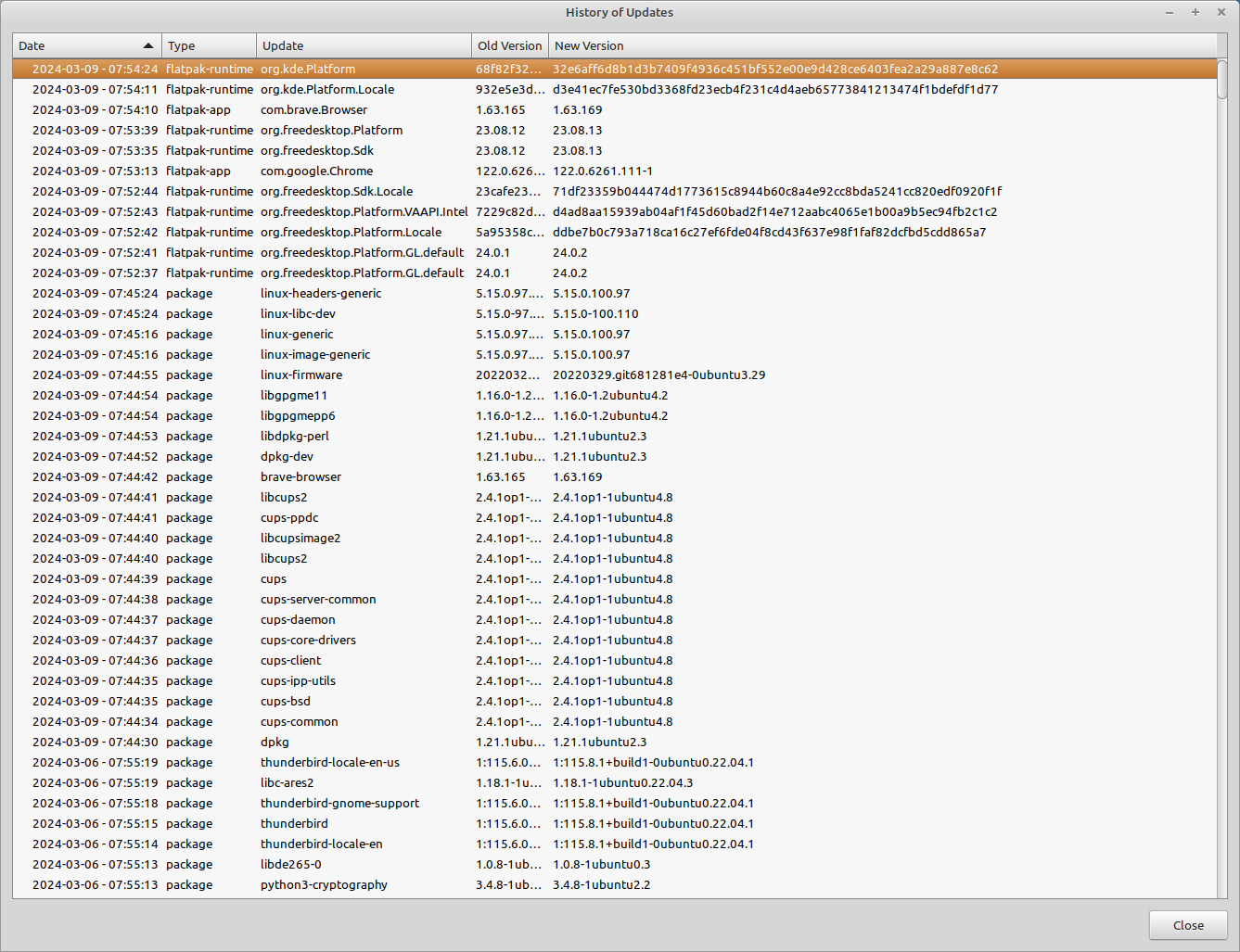Select the libdpkg-perl package row
The height and width of the screenshot is (952, 1240).
coord(614,436)
